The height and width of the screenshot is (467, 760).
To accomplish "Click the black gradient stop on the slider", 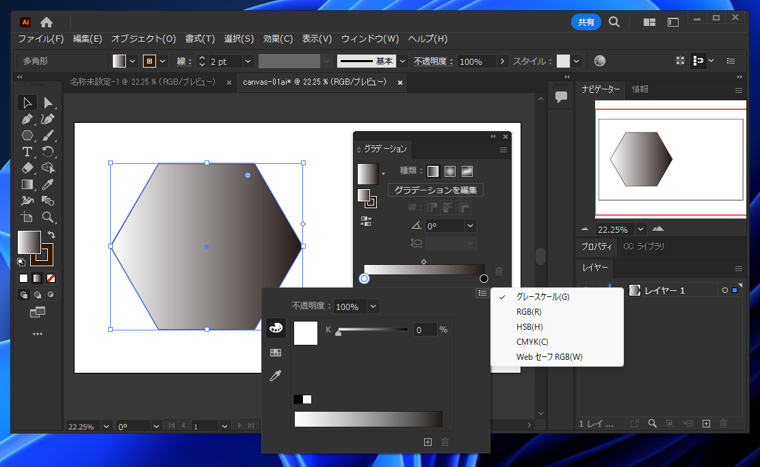I will point(484,279).
